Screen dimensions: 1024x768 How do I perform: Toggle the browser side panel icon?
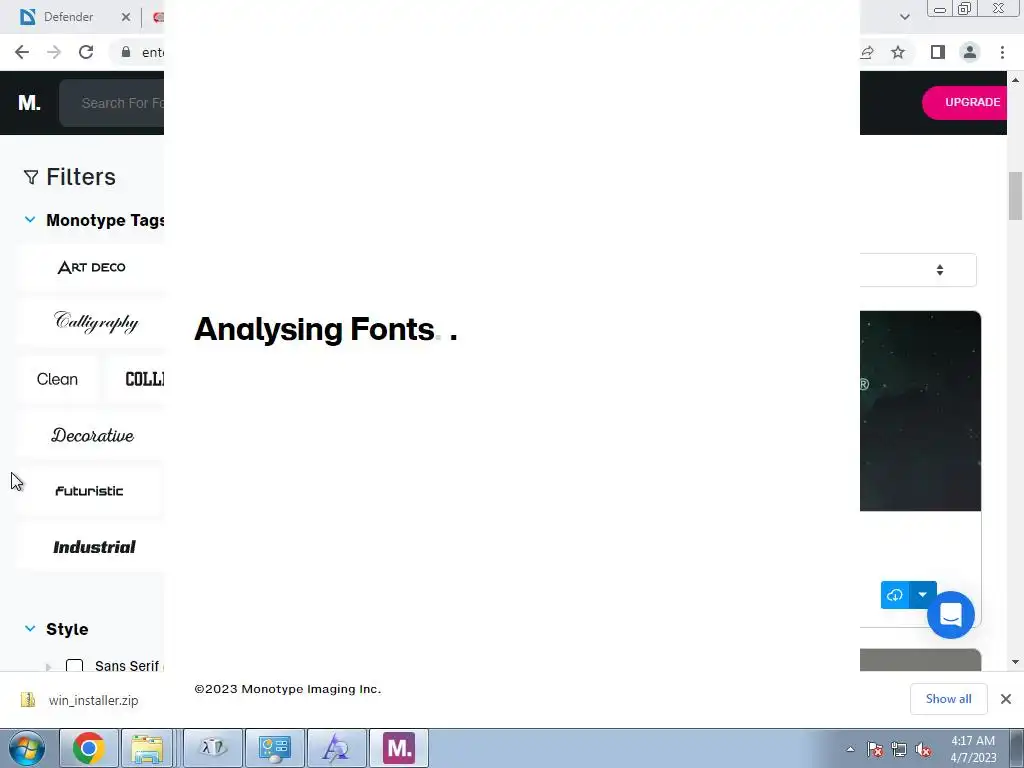tap(938, 52)
